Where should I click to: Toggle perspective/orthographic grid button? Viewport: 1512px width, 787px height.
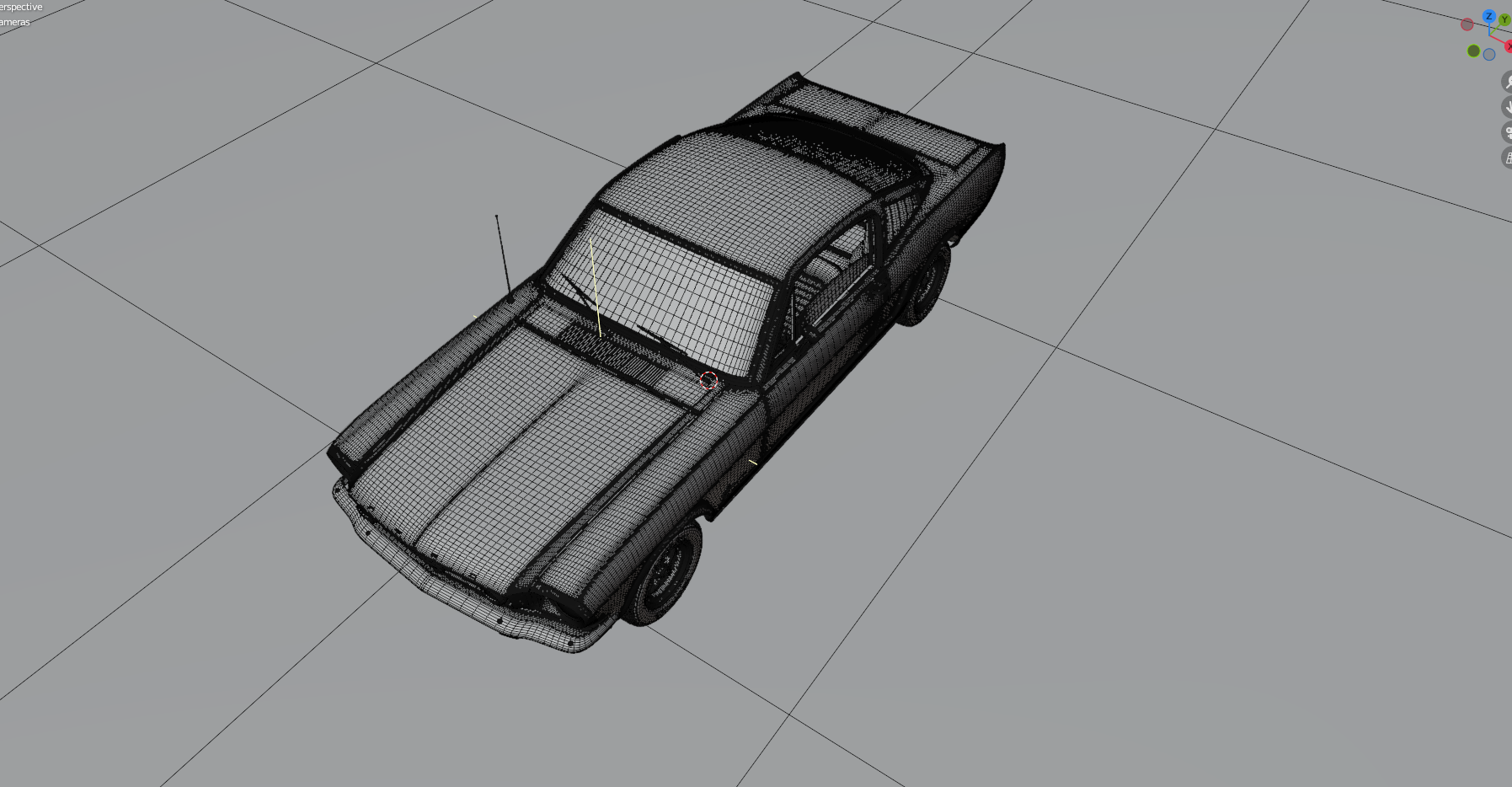pos(1508,158)
